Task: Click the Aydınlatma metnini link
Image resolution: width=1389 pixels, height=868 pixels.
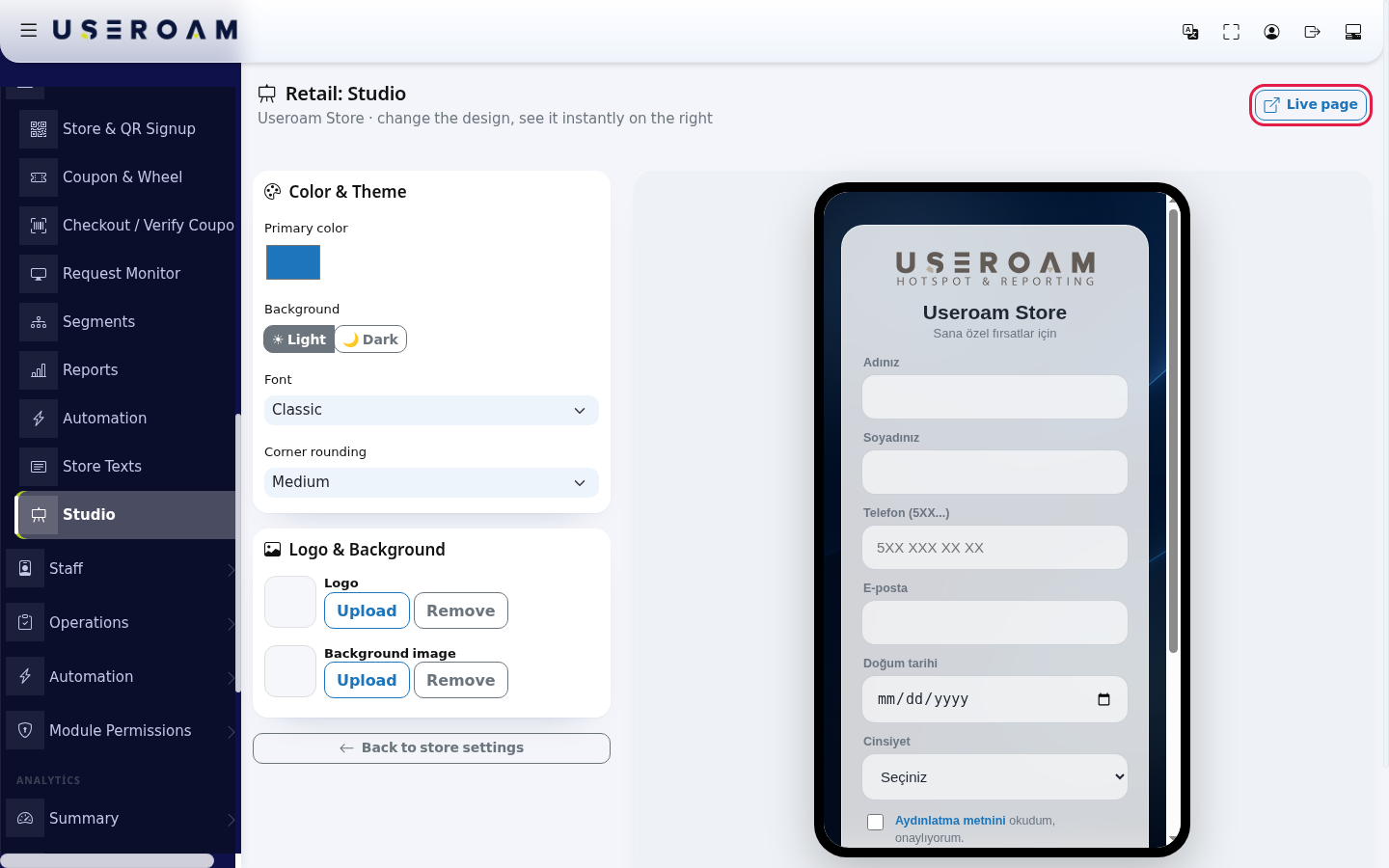Action: click(x=950, y=821)
